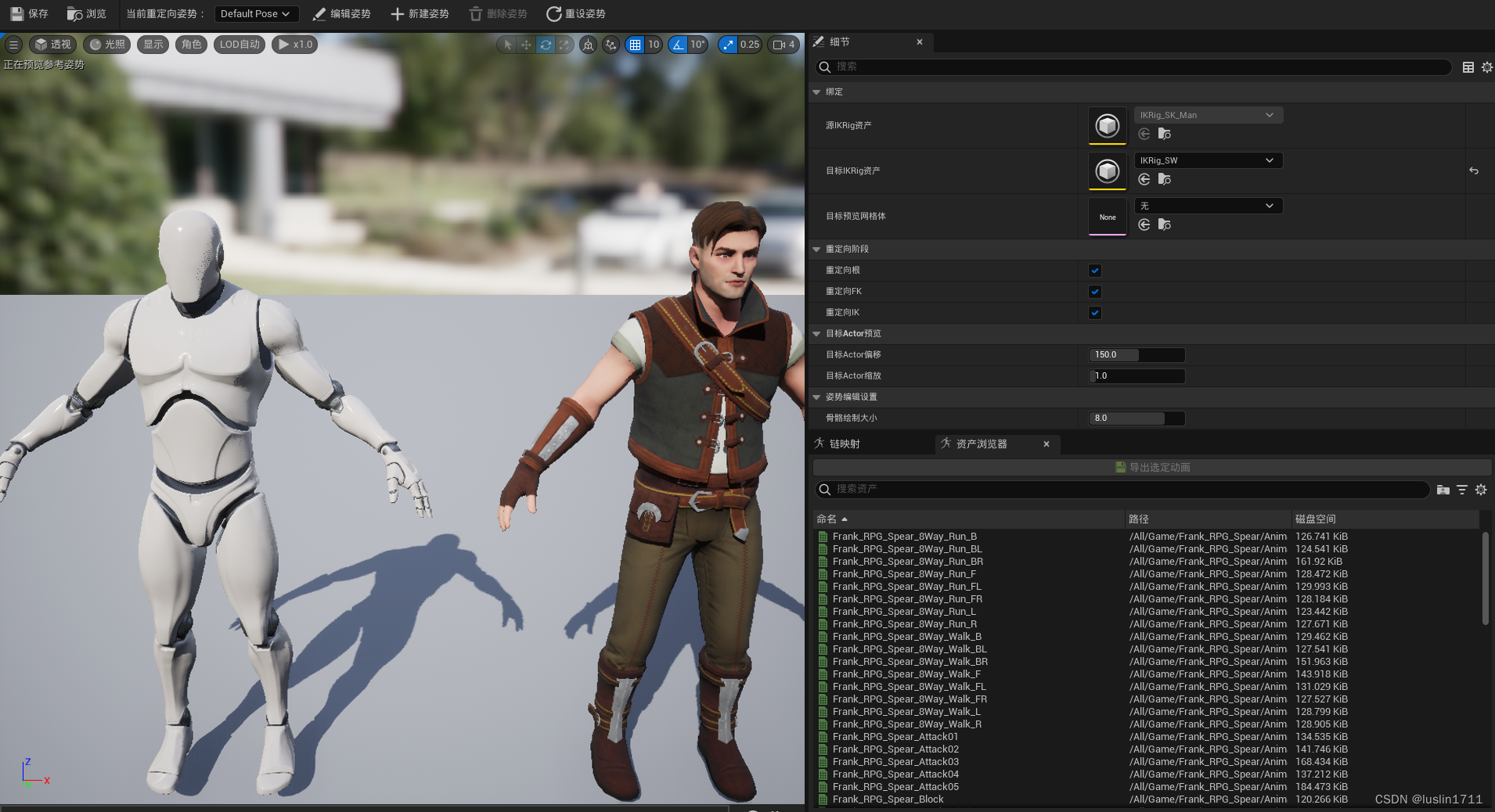Image resolution: width=1495 pixels, height=812 pixels.
Task: Close the 细节 (Details) tab
Action: pos(920,42)
